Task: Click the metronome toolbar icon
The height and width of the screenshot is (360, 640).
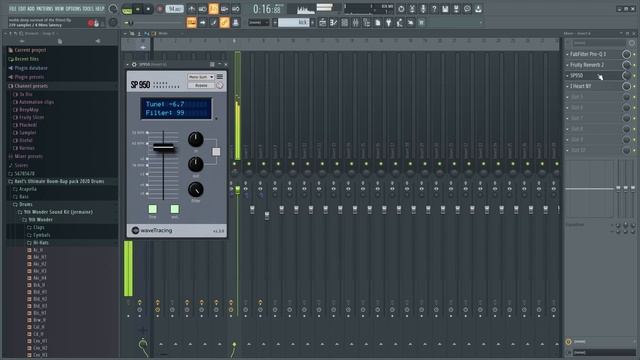Action: click(x=191, y=9)
